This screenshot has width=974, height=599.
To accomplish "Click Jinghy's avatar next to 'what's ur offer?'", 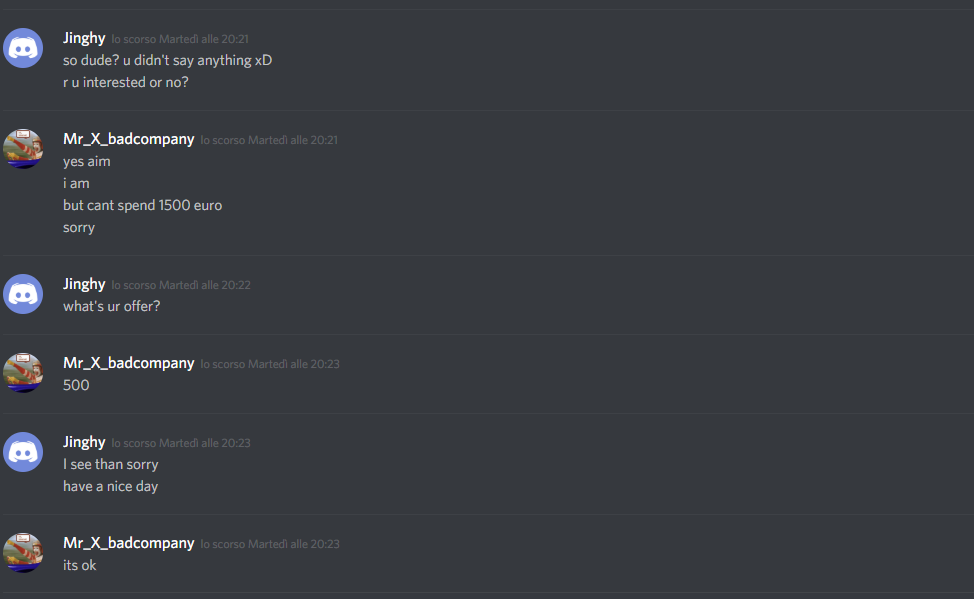I will point(23,294).
